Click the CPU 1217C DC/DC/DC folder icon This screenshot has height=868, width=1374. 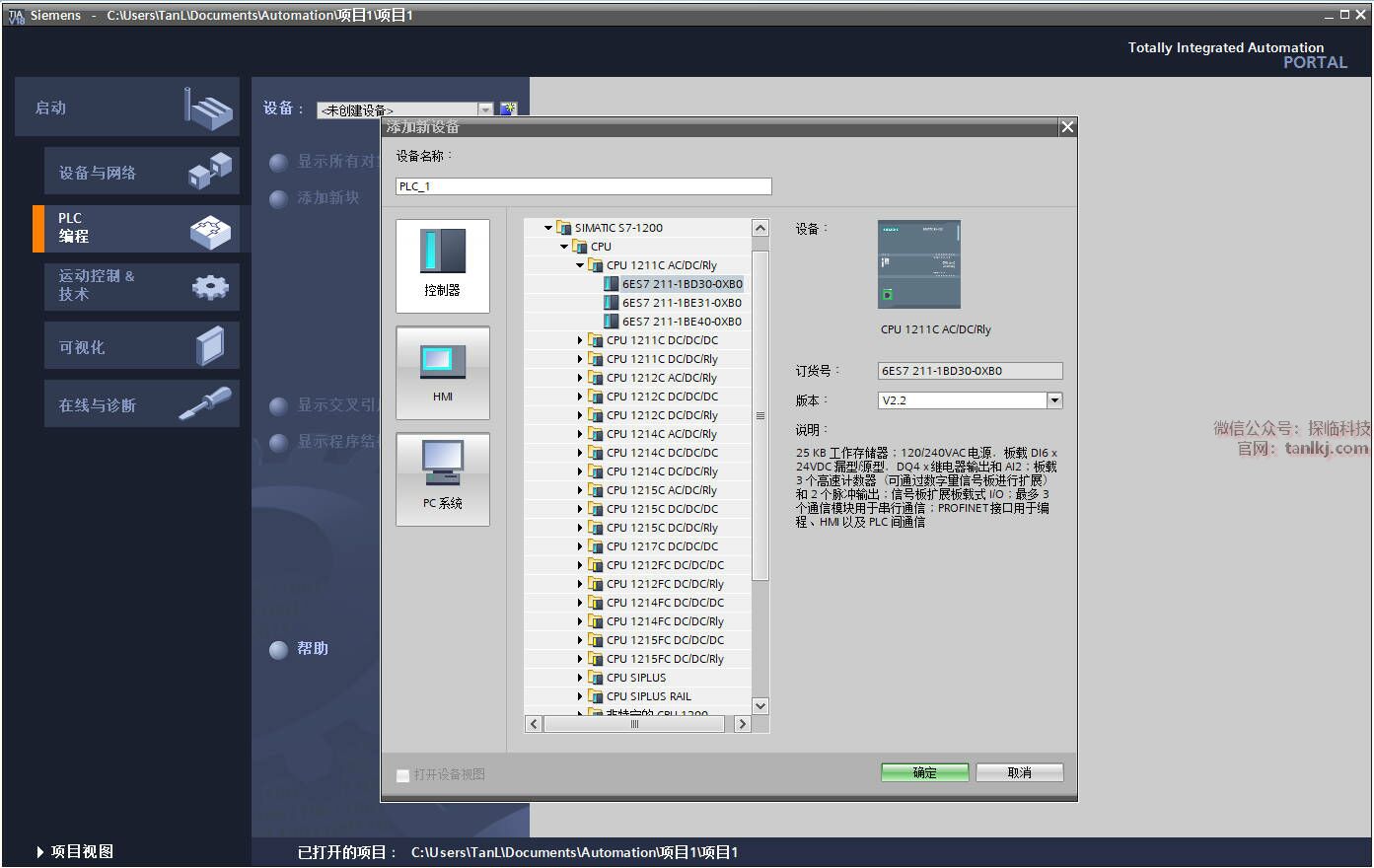596,546
